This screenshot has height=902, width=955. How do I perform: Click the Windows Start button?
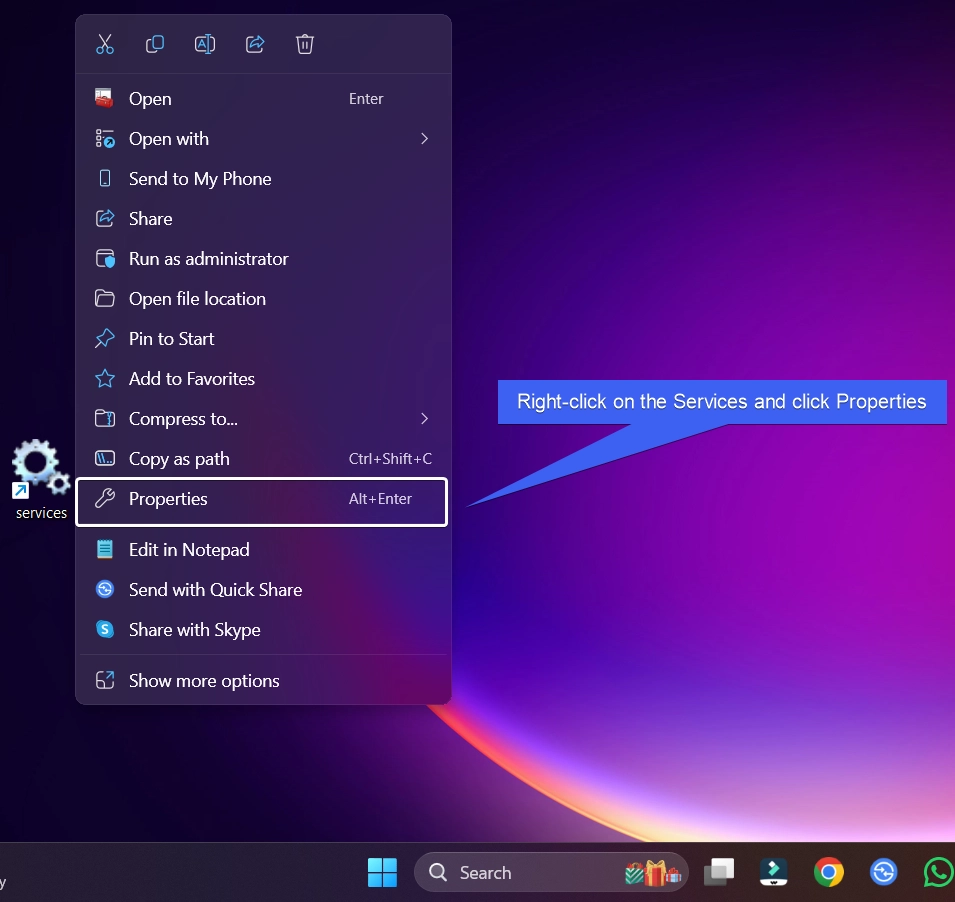(x=382, y=873)
